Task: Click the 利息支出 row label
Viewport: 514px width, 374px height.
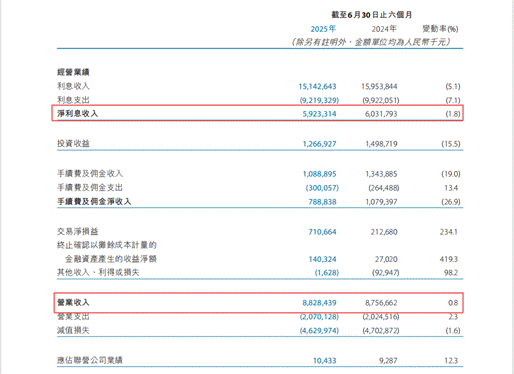Action: pos(73,100)
